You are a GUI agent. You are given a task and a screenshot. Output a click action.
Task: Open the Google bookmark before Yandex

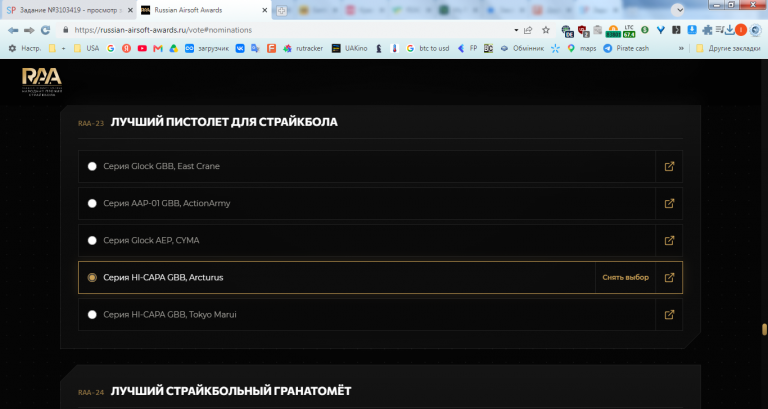click(111, 48)
